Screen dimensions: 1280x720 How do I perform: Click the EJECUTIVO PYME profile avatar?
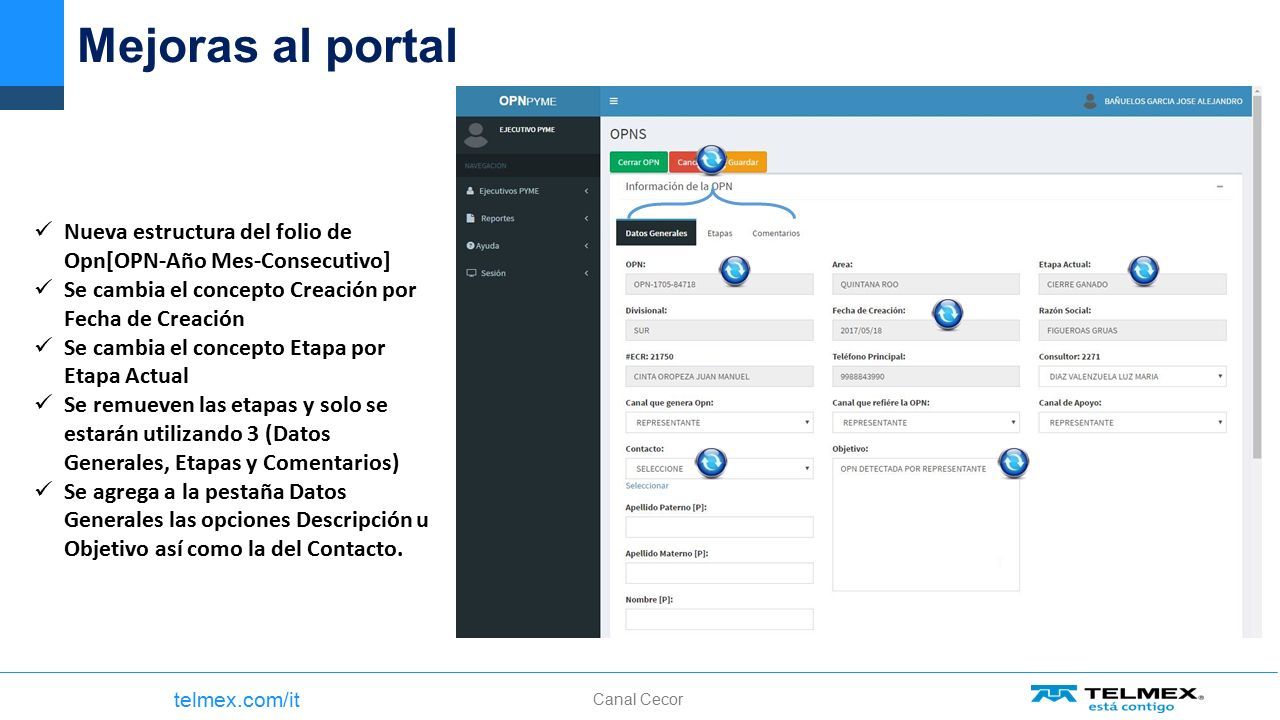[x=476, y=135]
